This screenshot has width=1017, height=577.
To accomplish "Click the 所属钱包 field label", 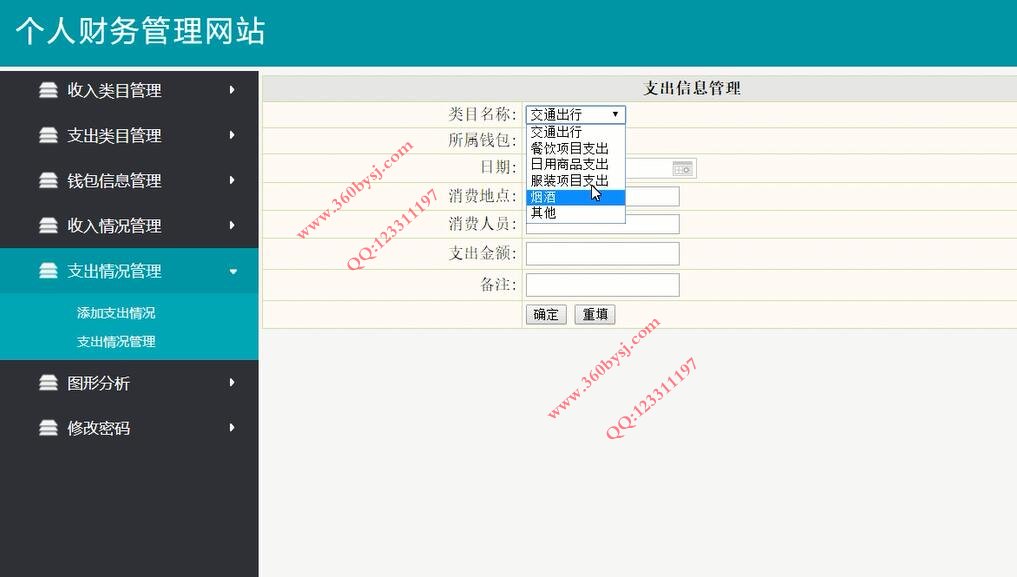I will pos(482,140).
